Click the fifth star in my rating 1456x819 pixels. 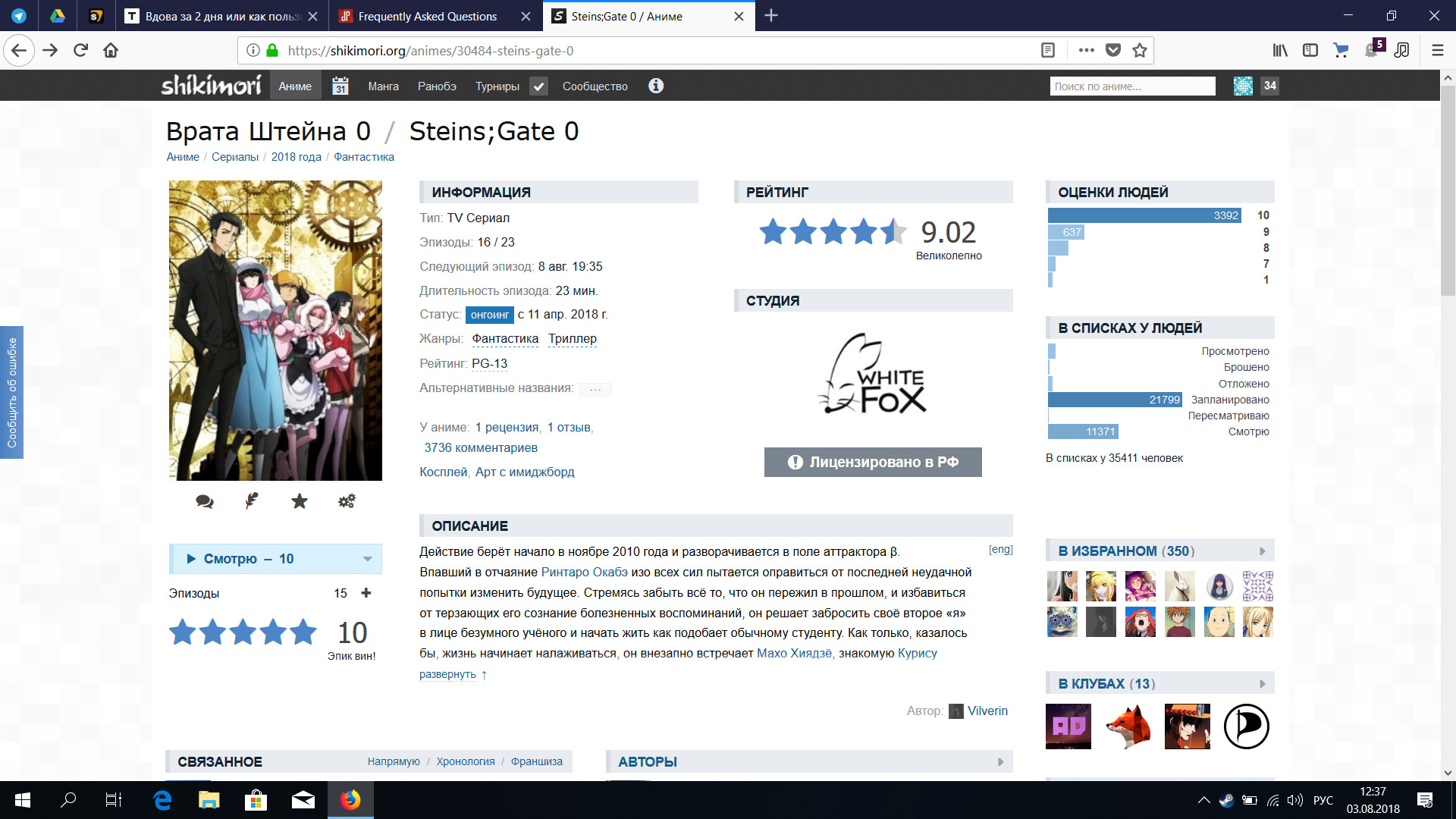tap(303, 632)
